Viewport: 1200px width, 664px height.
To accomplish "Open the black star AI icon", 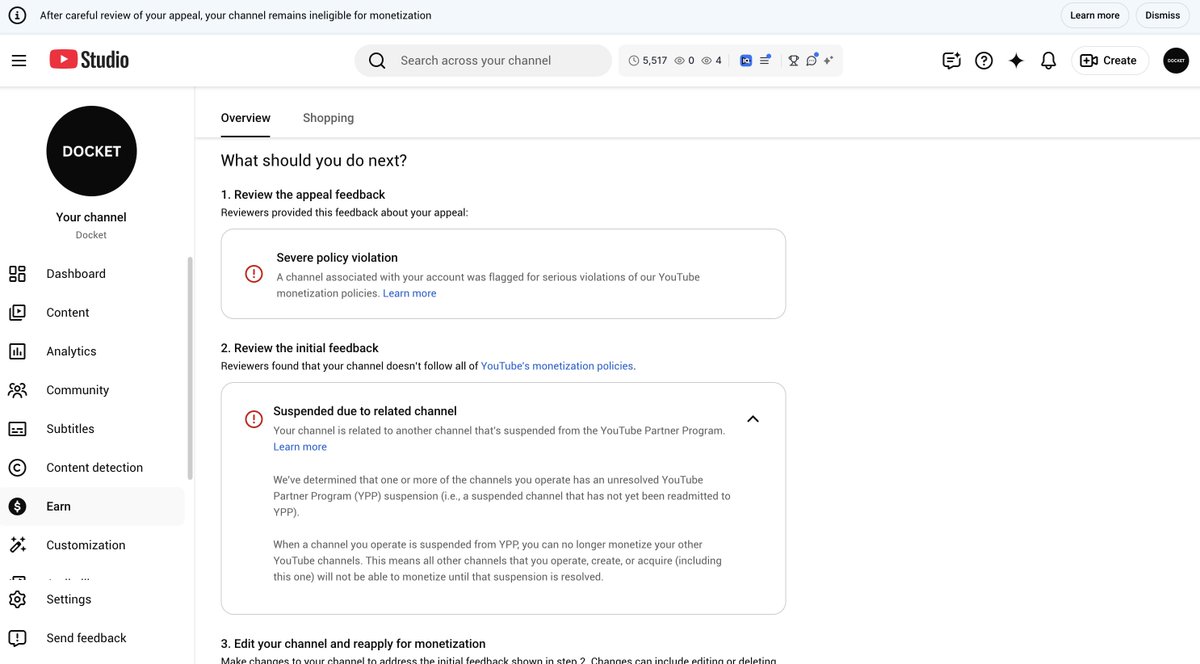I will (x=1016, y=60).
